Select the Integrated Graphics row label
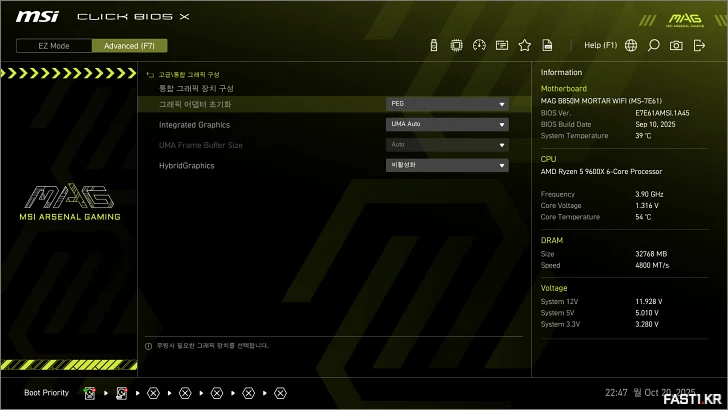The width and height of the screenshot is (728, 410). pyautogui.click(x=194, y=125)
